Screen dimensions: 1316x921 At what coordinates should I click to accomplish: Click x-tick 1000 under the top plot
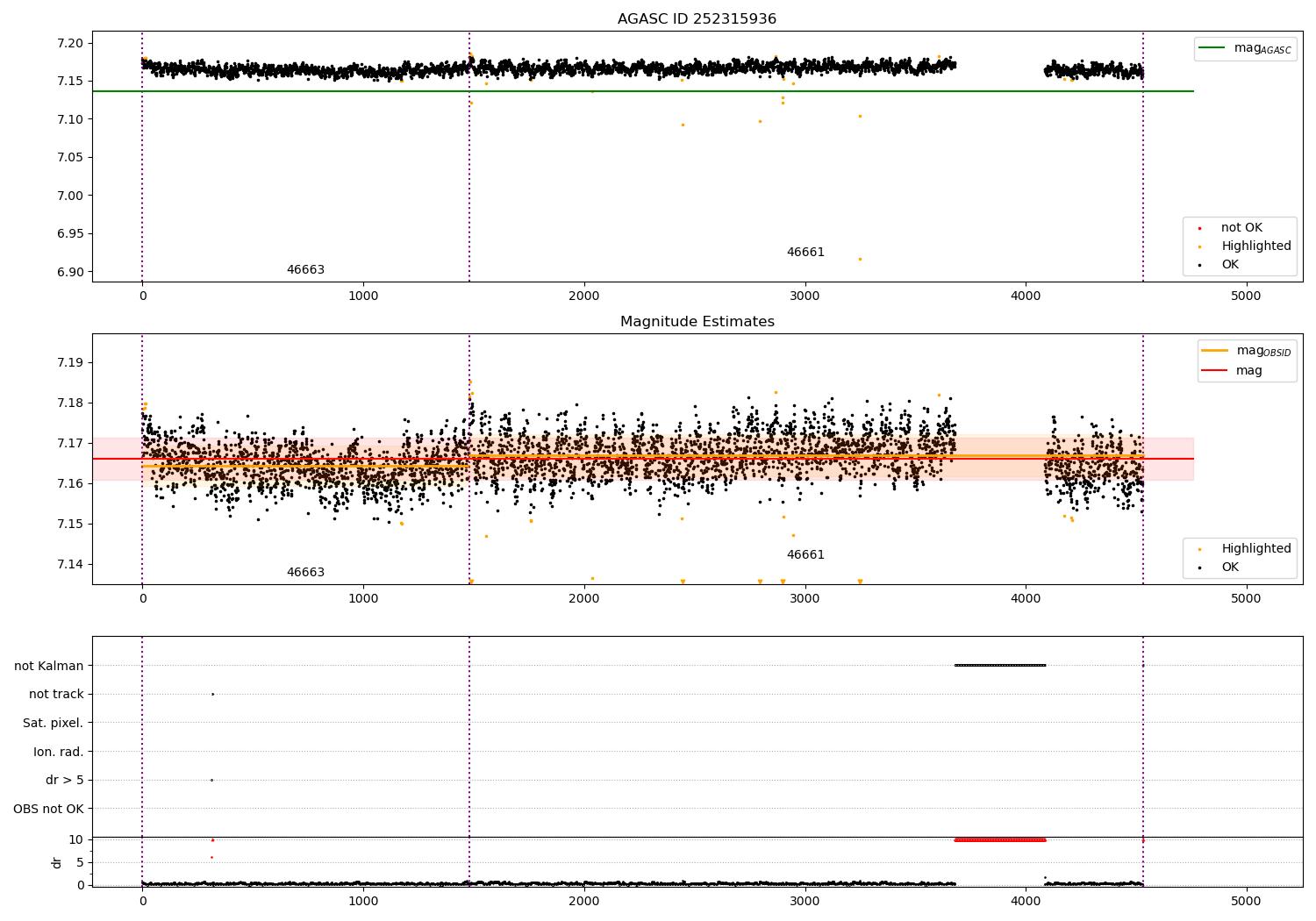363,296
